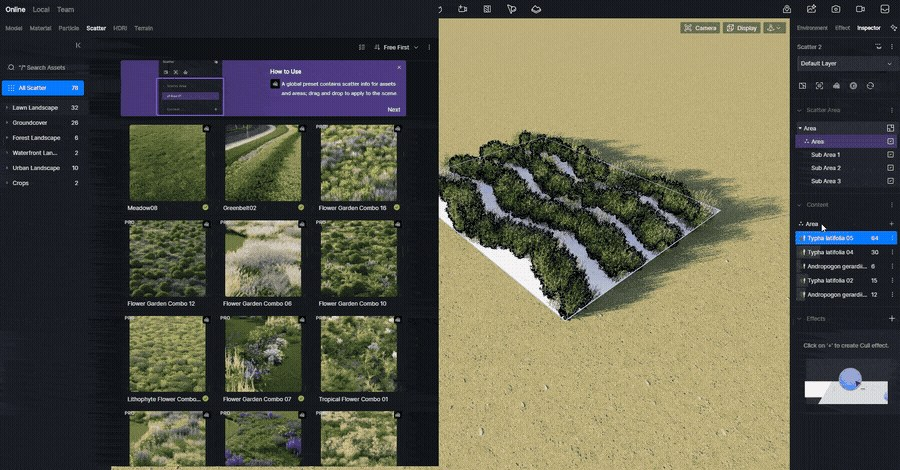Click the refresh icon below Default Layer
This screenshot has width=900, height=470.
click(870, 86)
